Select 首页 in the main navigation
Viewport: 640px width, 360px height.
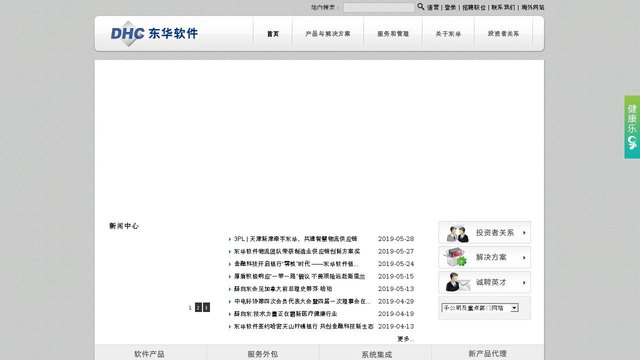pos(273,34)
